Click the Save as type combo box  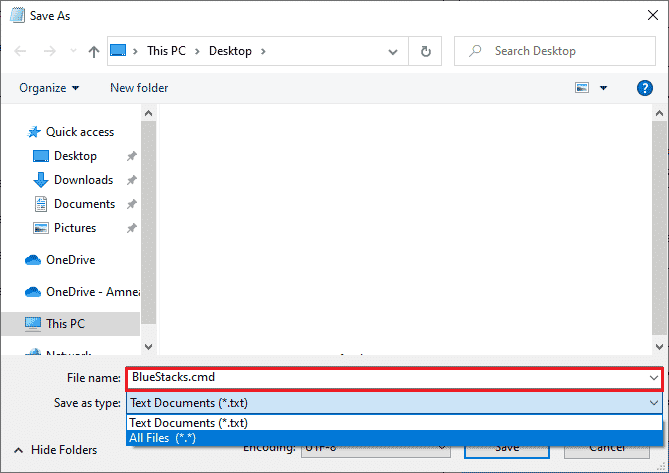click(x=394, y=403)
